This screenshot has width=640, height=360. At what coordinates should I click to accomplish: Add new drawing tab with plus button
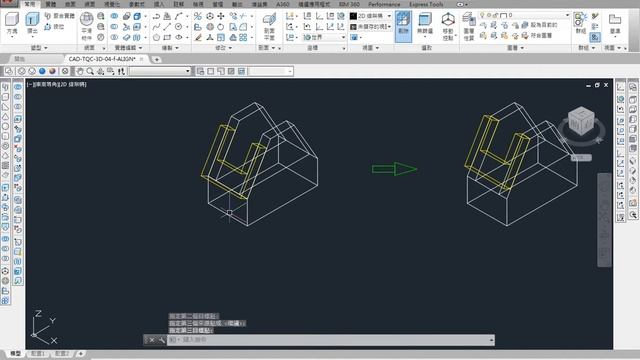156,60
